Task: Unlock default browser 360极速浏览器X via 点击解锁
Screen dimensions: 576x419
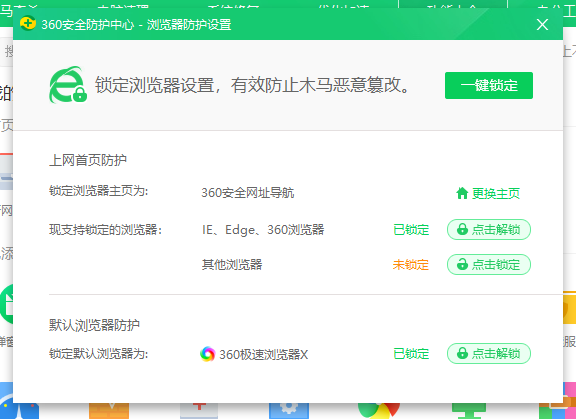Action: 489,353
